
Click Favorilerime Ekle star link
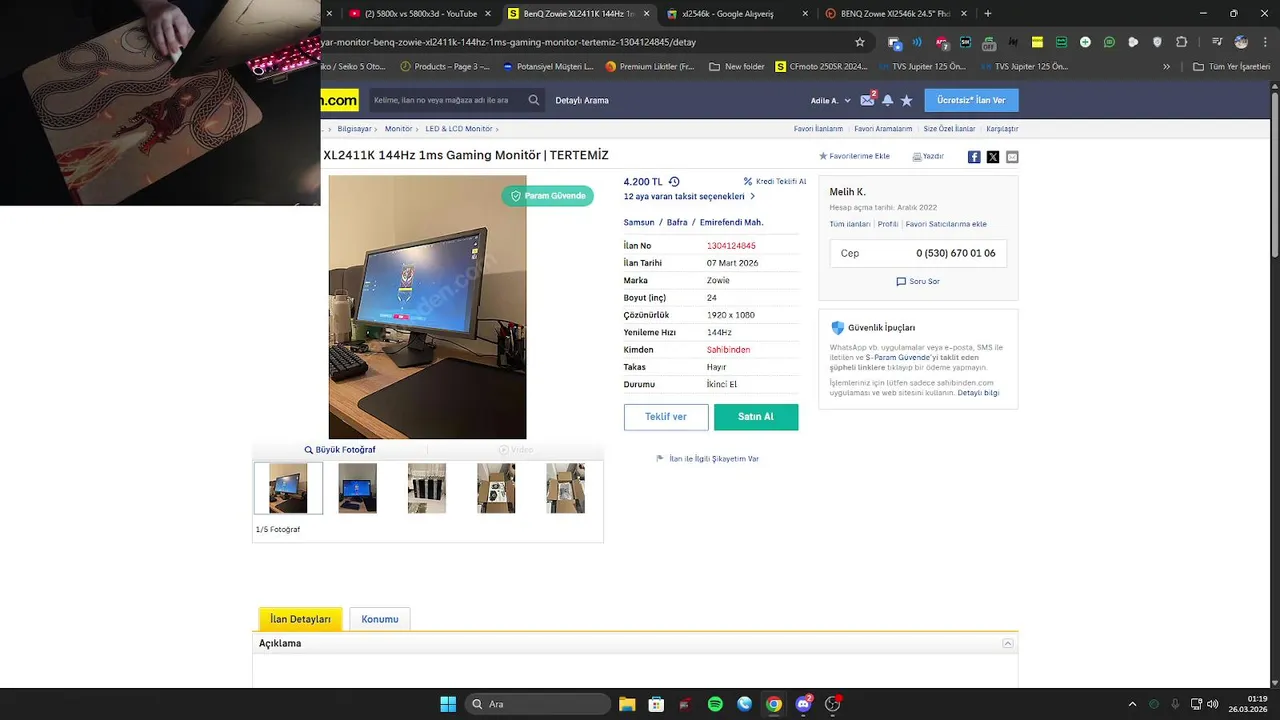tap(855, 157)
